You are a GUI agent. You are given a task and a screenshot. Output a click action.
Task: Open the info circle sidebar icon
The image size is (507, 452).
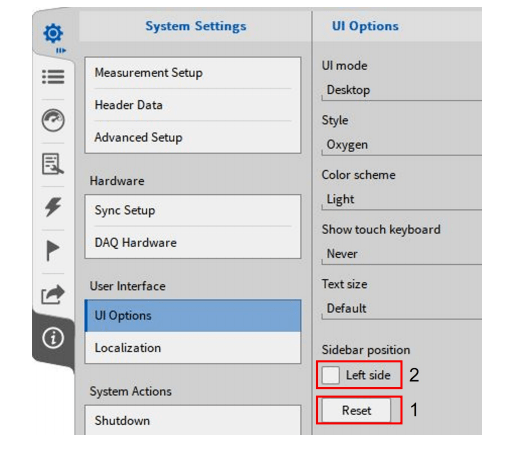pyautogui.click(x=53, y=338)
